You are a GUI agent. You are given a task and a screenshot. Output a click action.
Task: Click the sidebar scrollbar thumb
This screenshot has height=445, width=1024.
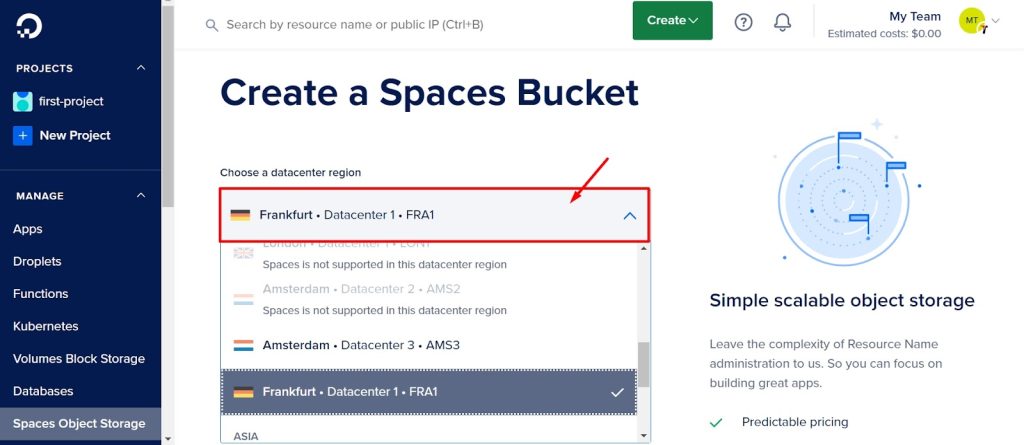(168, 108)
